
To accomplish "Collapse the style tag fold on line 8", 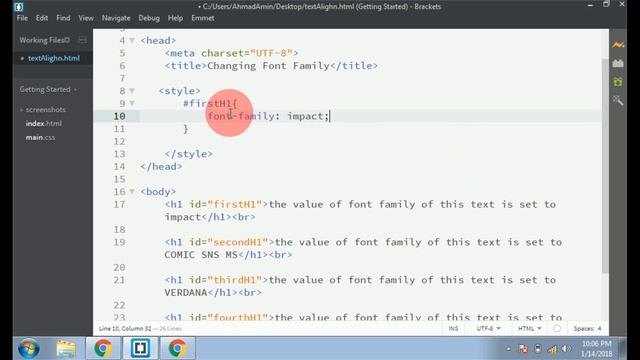I will click(132, 91).
